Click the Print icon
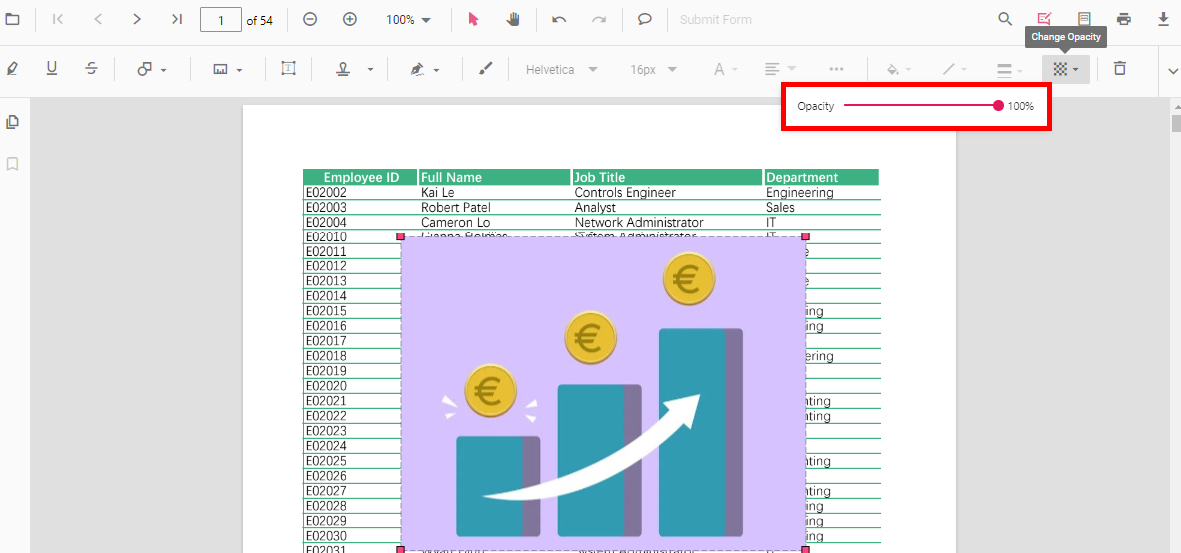The width and height of the screenshot is (1181, 553). 1124,19
